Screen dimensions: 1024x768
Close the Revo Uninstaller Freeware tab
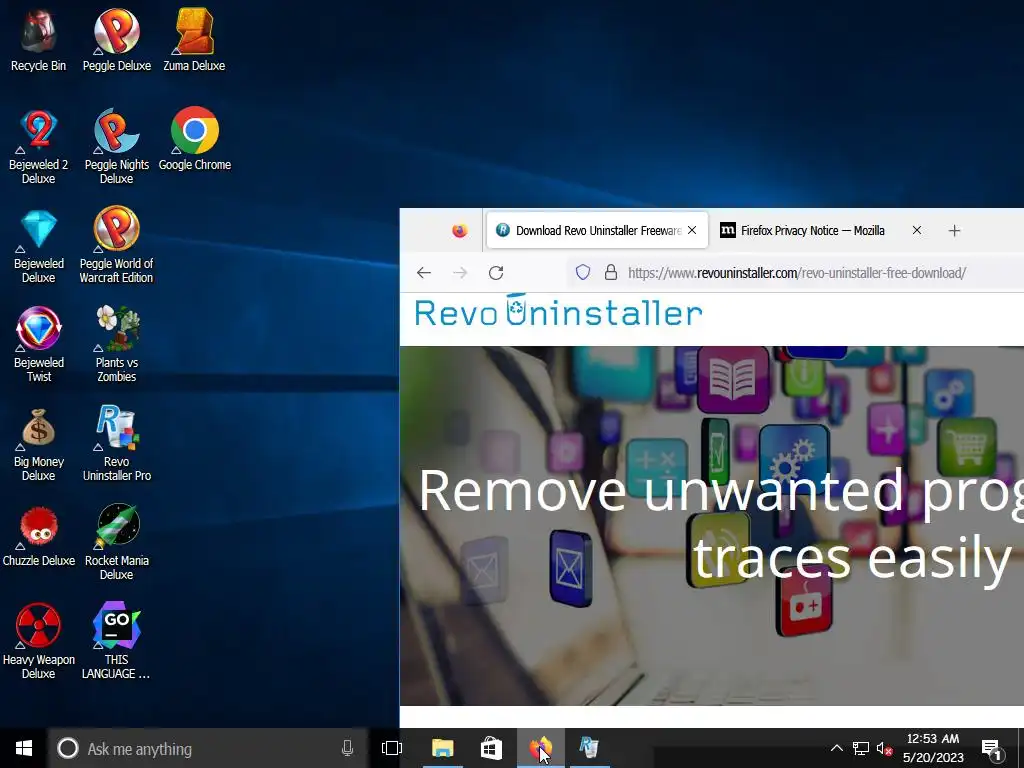[692, 231]
